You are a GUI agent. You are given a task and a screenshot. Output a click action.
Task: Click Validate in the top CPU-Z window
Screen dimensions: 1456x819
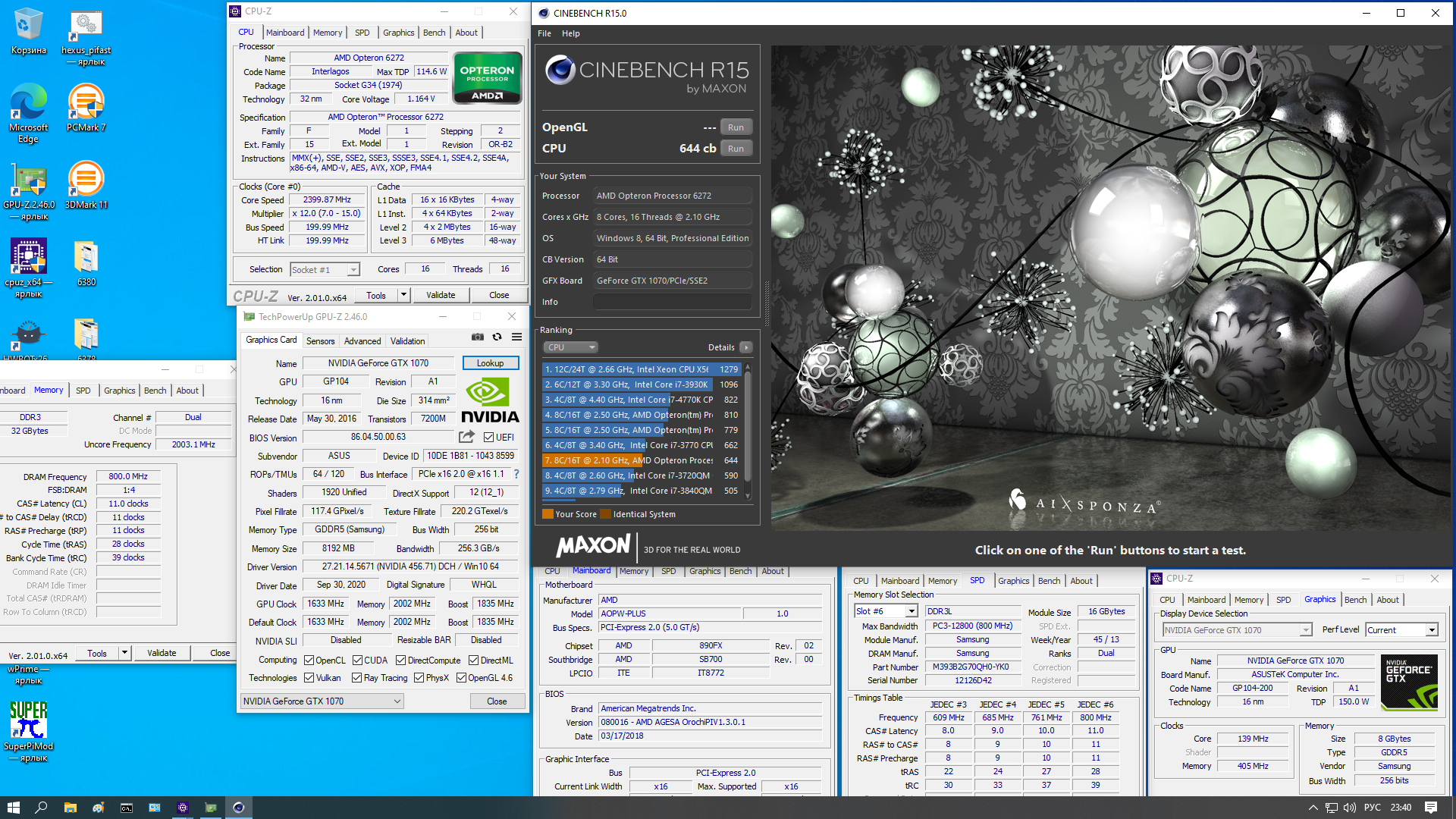pyautogui.click(x=441, y=295)
